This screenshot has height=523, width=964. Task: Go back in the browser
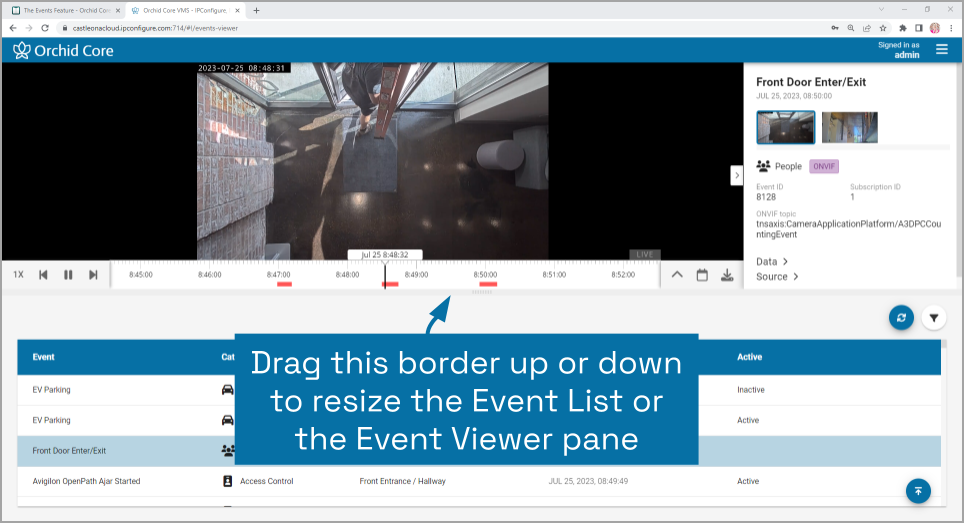13,28
